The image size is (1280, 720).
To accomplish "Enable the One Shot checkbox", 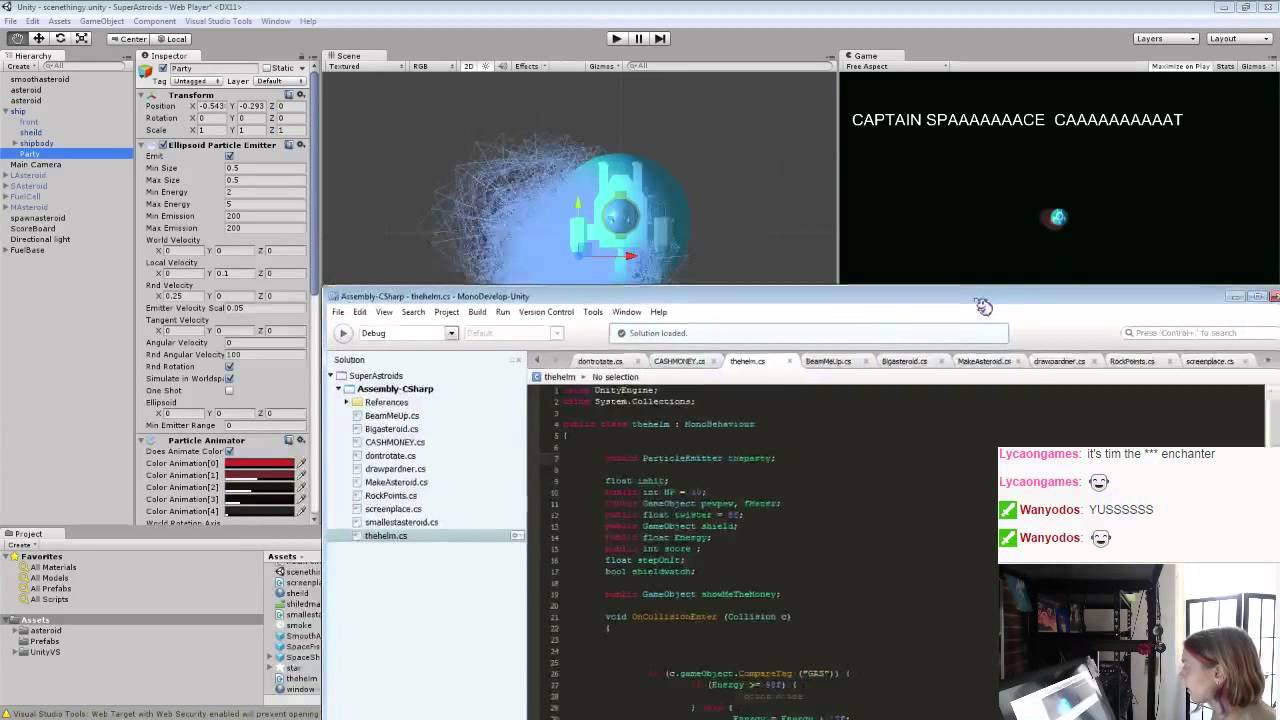I will click(229, 391).
